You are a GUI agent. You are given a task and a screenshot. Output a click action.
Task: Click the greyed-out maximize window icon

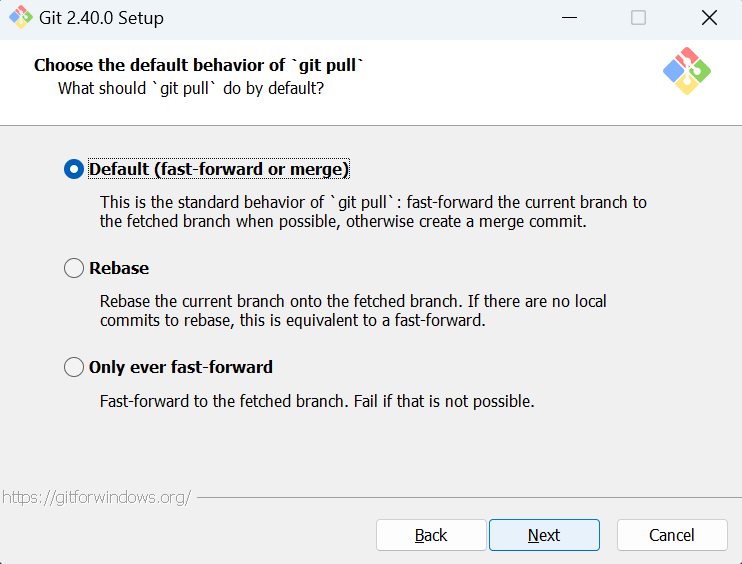(x=638, y=18)
